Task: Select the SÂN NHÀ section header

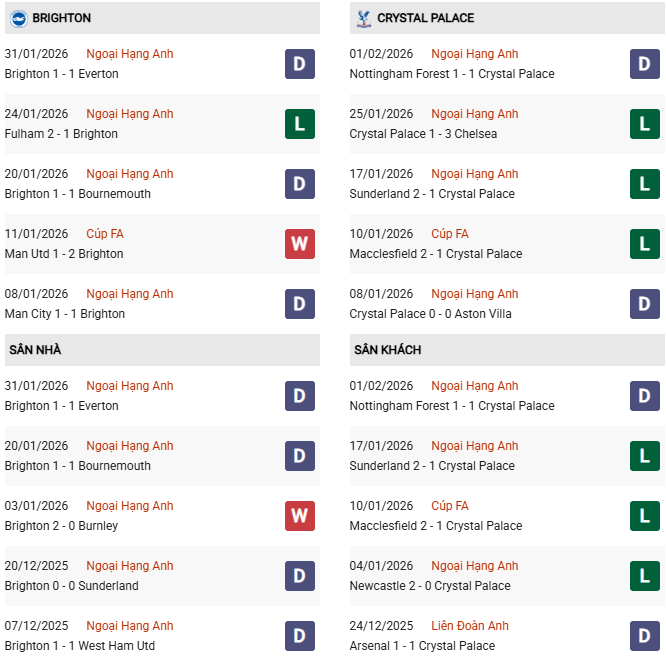Action: click(36, 350)
